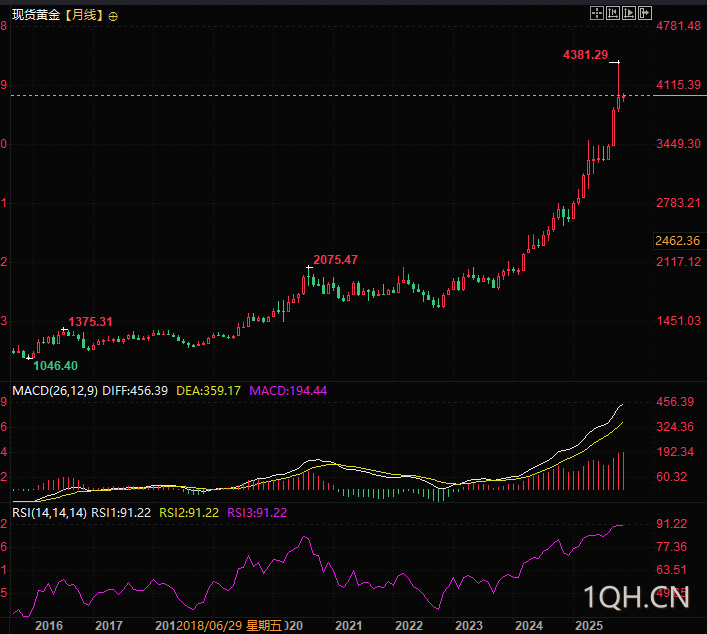
Task: Click the crosshair cursor icon in top toolbar
Action: tap(597, 13)
